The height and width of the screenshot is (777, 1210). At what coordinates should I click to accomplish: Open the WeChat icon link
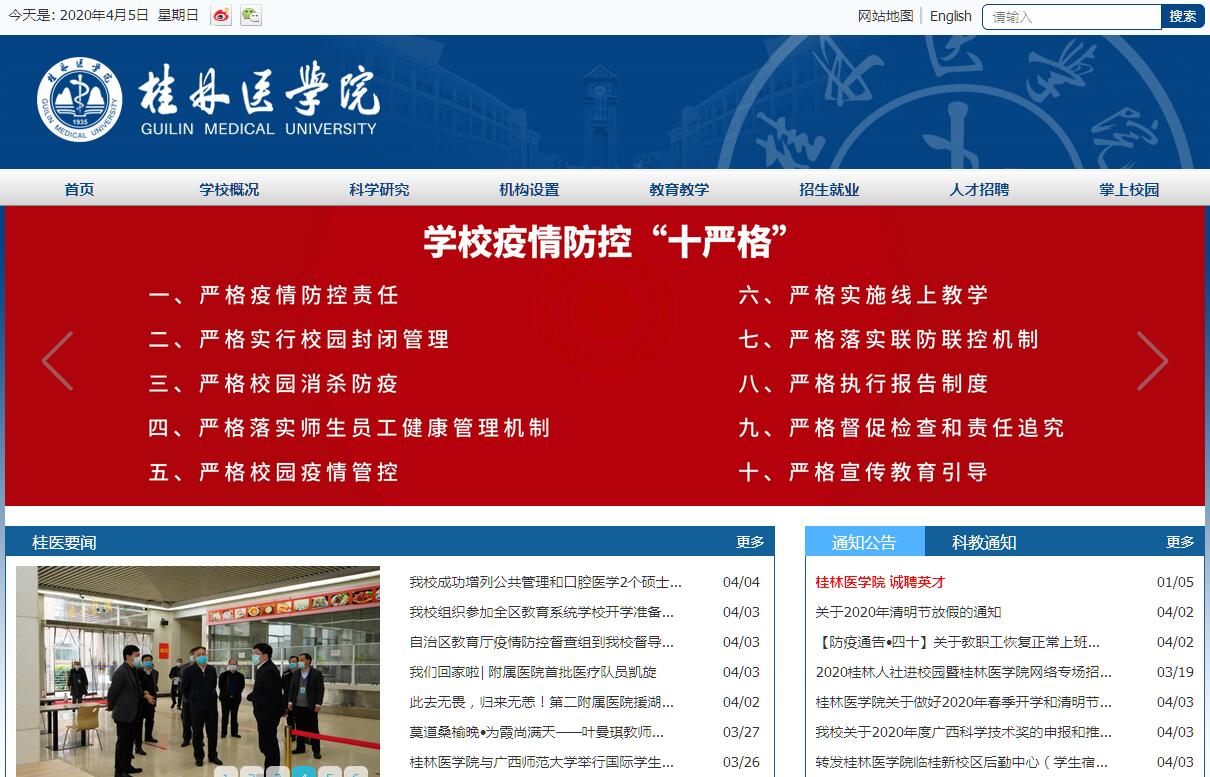251,16
